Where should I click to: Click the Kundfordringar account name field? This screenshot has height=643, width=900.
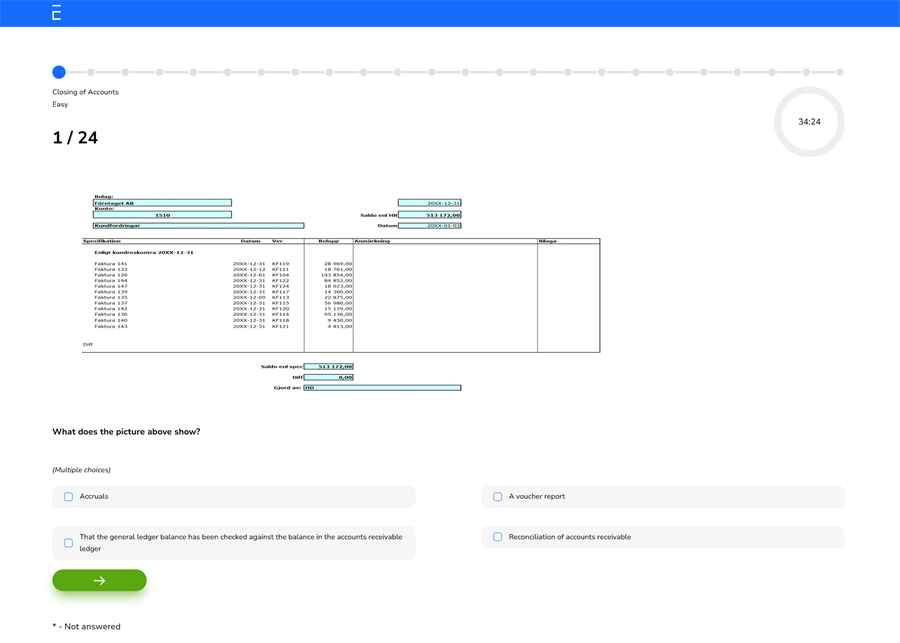click(x=198, y=226)
